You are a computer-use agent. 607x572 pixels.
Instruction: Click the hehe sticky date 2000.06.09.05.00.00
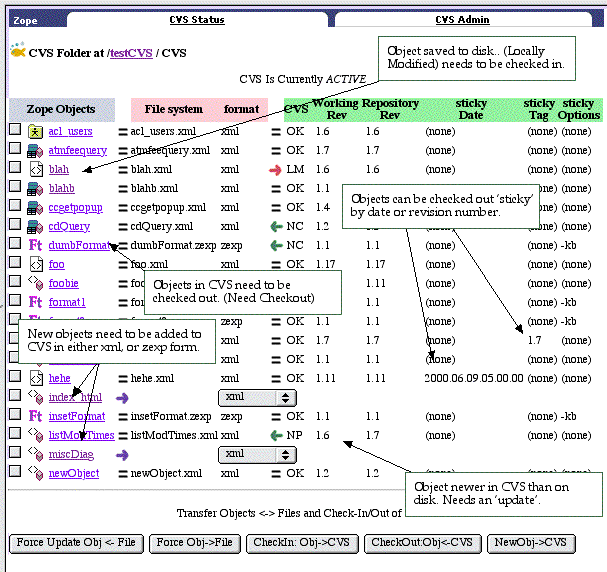pyautogui.click(x=474, y=378)
